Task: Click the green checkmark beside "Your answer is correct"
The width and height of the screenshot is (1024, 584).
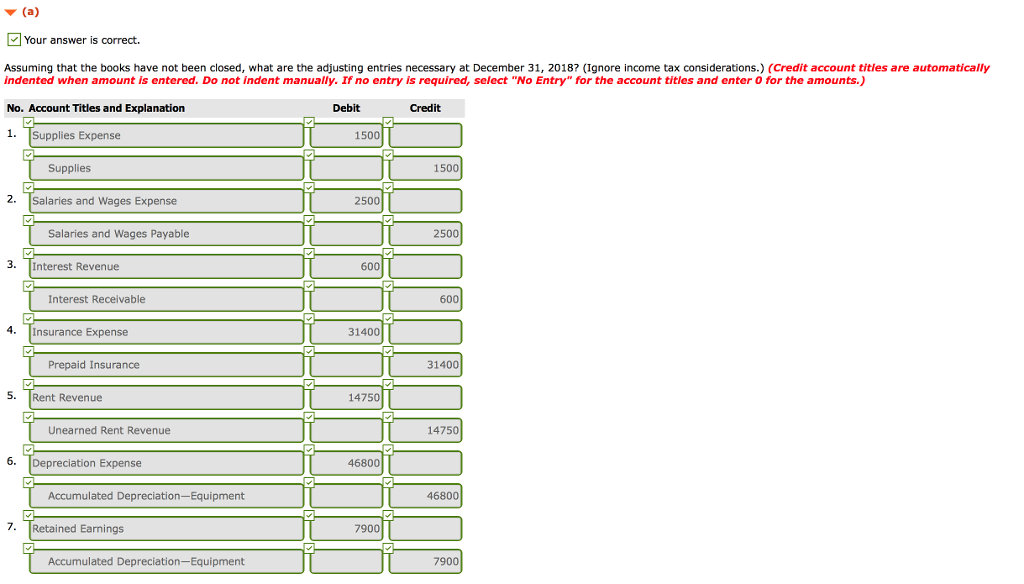Action: [13, 40]
